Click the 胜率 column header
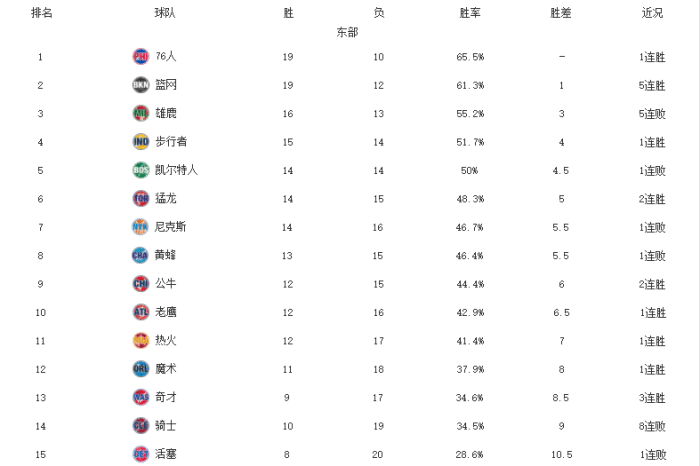This screenshot has width=700, height=466. [470, 13]
